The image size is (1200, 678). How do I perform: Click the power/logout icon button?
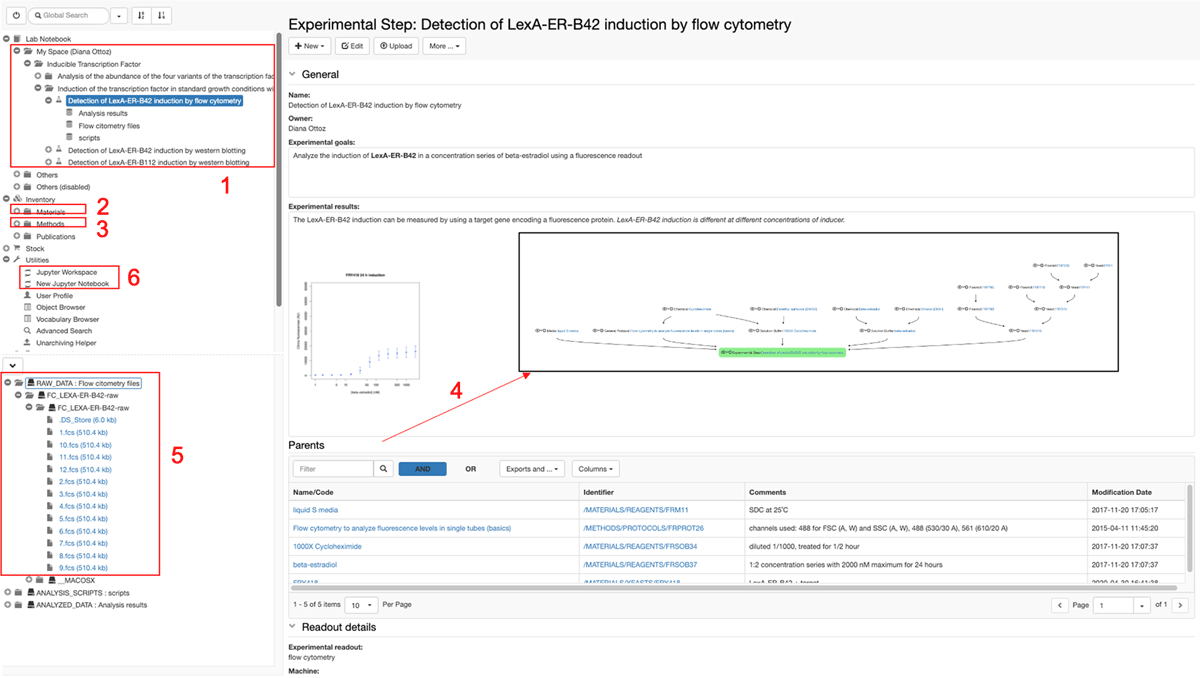click(16, 16)
